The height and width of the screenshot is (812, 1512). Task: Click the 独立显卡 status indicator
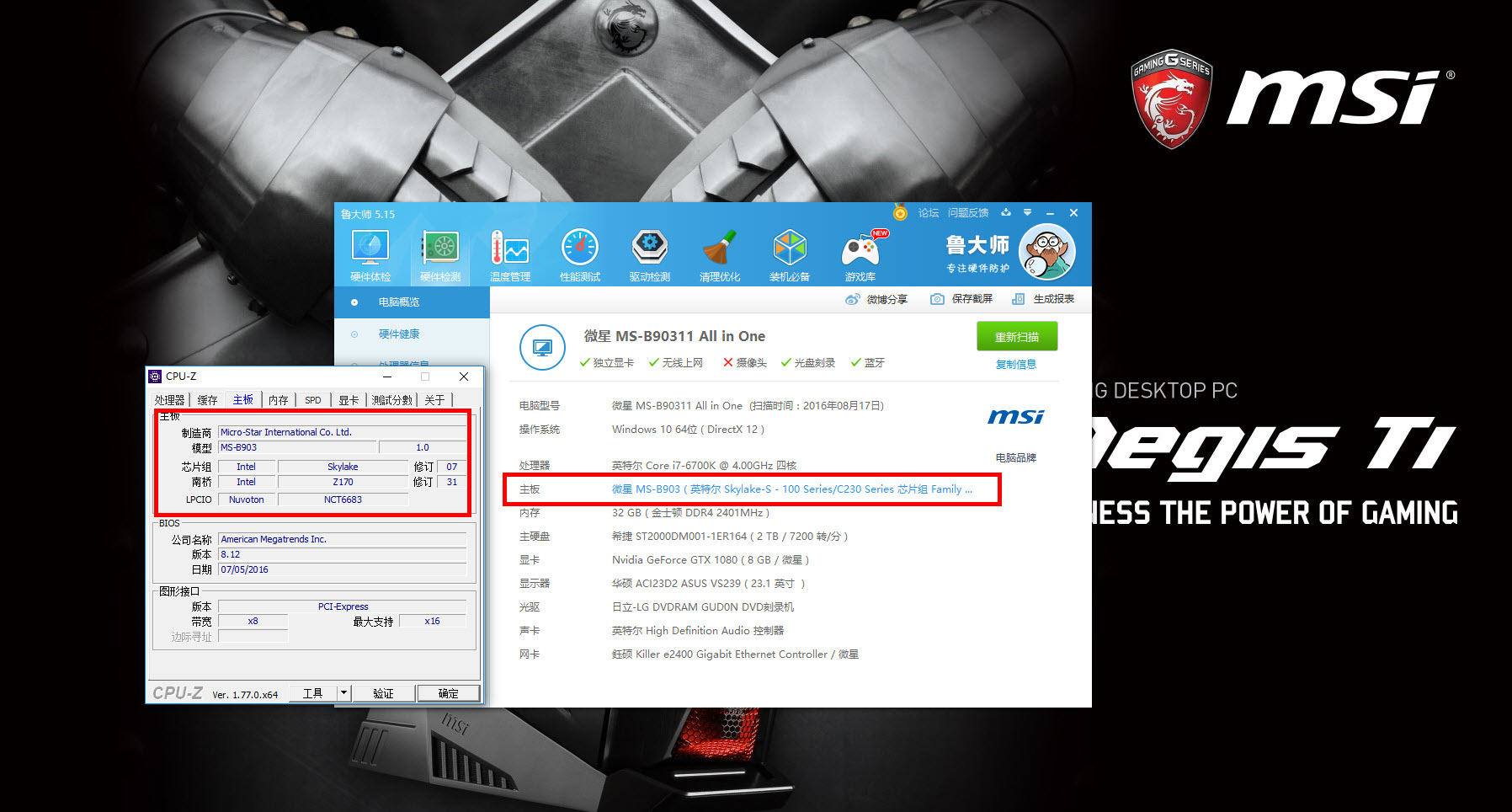(x=607, y=363)
